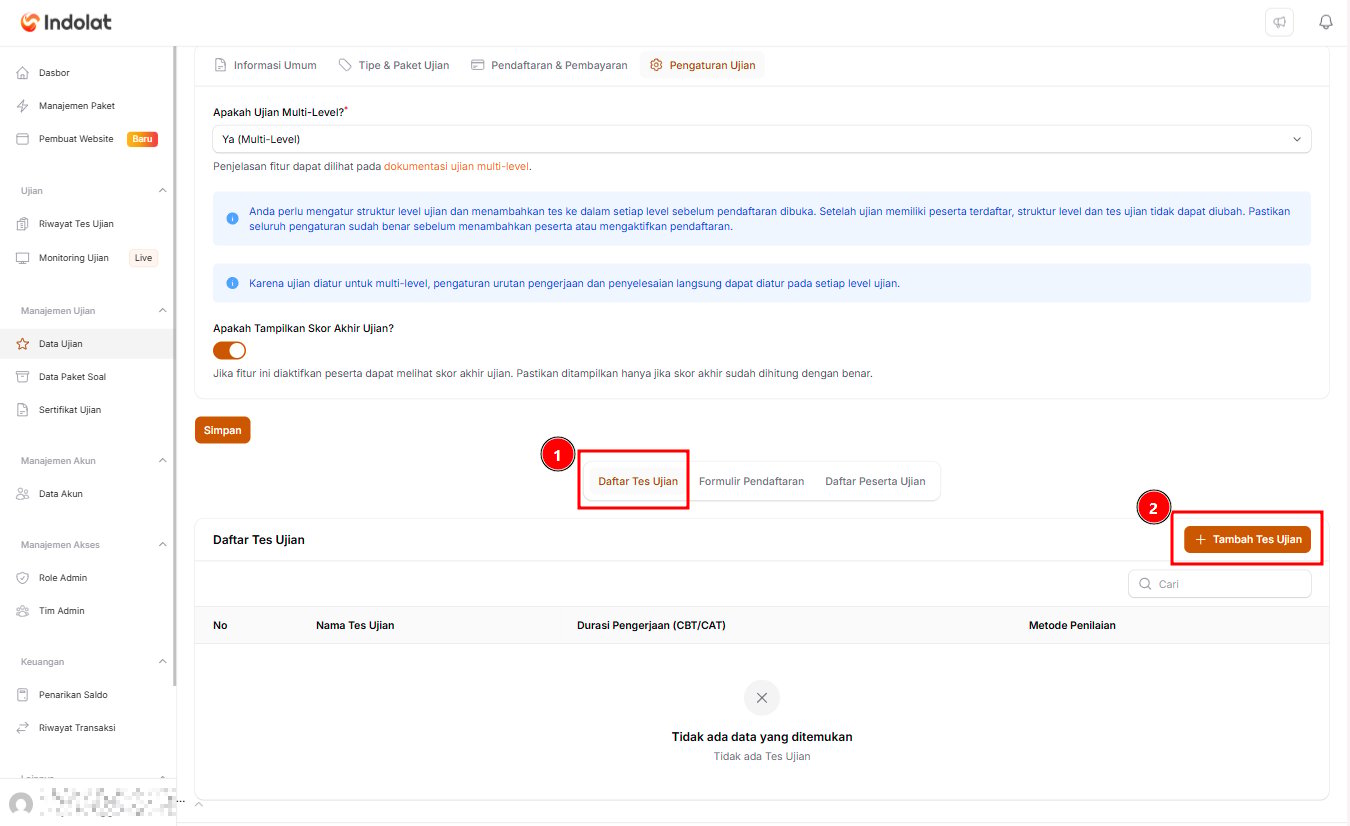The height and width of the screenshot is (826, 1350).
Task: Click the Dasbor home icon
Action: coord(23,73)
